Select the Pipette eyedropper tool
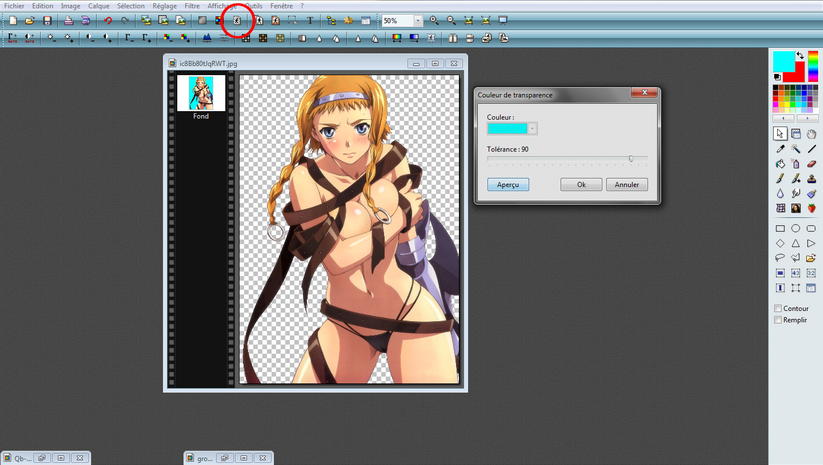Screen dimensions: 823x465 tap(780, 149)
